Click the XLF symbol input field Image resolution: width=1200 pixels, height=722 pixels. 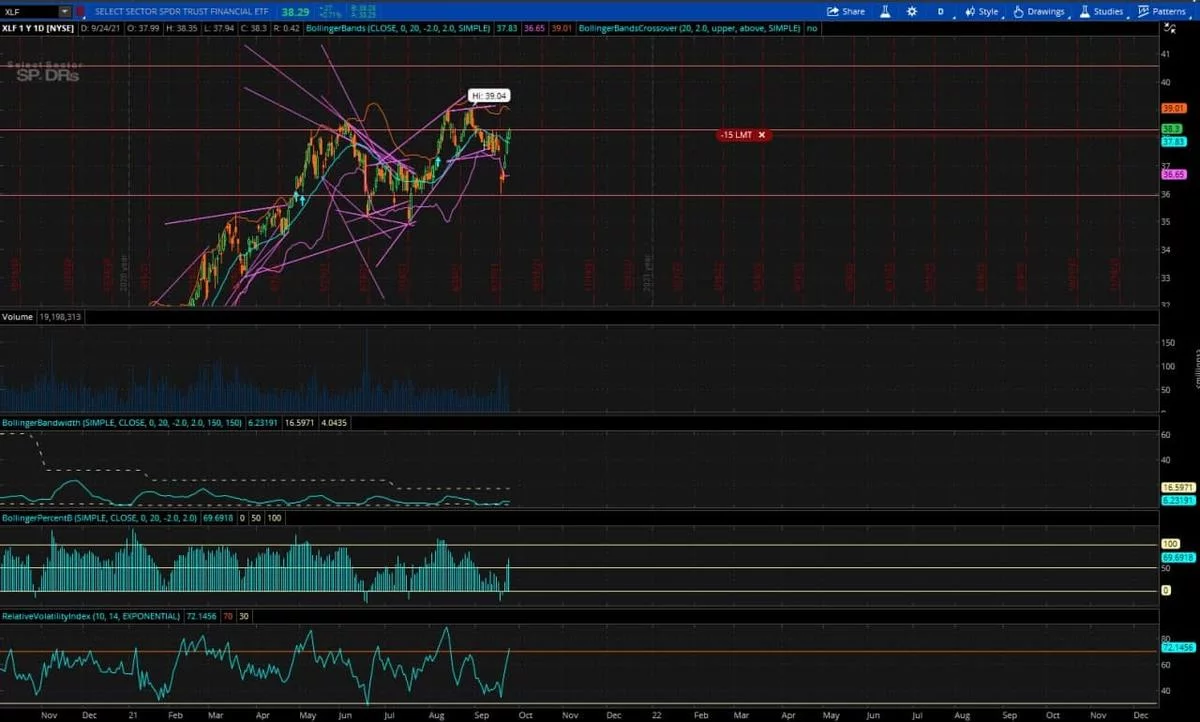(30, 11)
